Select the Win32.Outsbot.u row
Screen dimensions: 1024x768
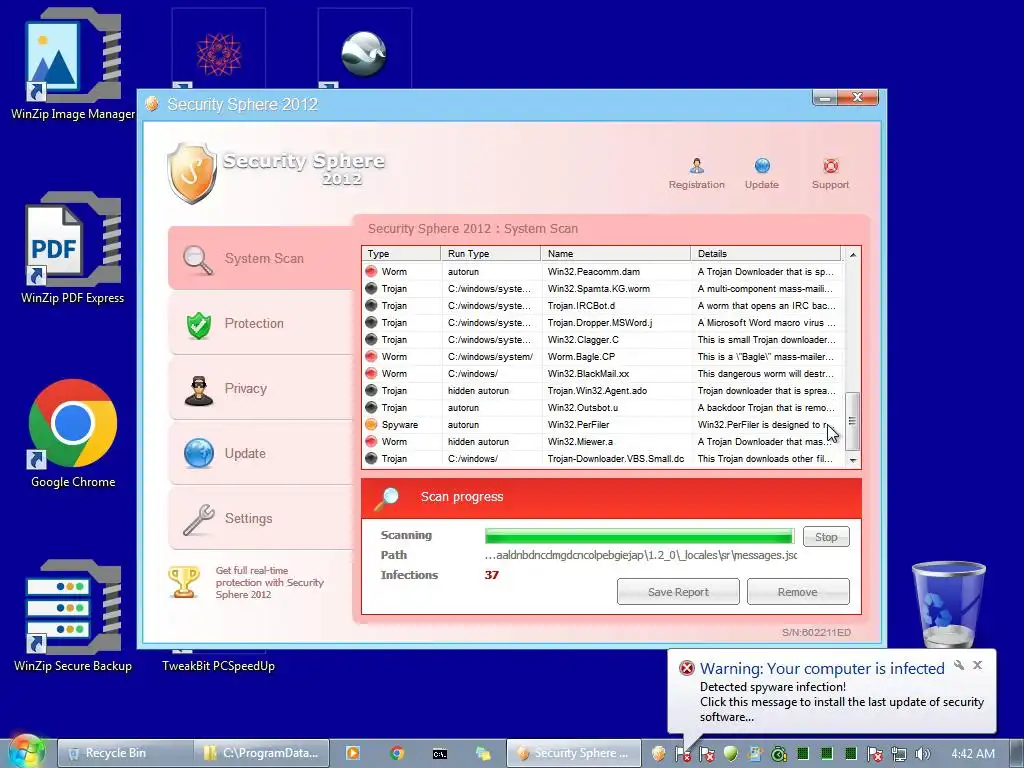[x=602, y=408]
